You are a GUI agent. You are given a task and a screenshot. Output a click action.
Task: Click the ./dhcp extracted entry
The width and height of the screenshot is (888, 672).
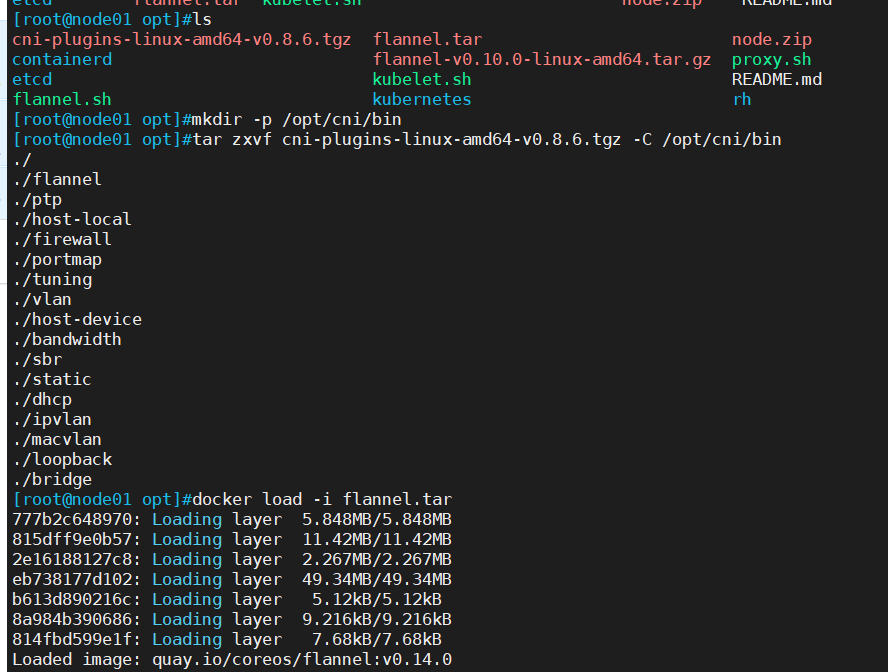click(x=42, y=400)
